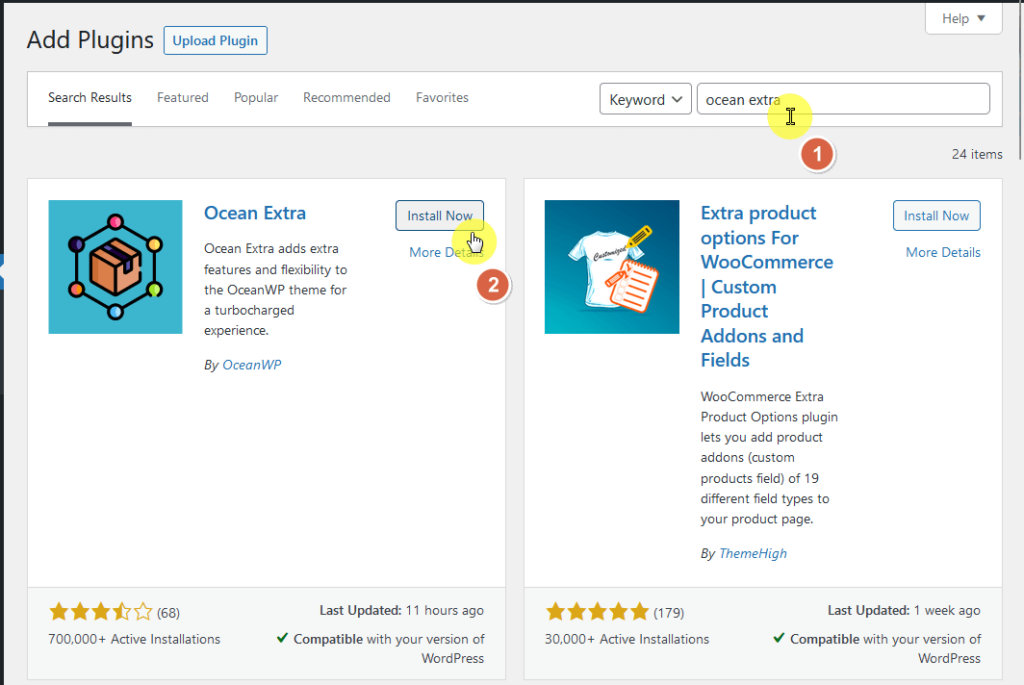
Task: Click the Ocean Extra star rating
Action: pyautogui.click(x=101, y=612)
